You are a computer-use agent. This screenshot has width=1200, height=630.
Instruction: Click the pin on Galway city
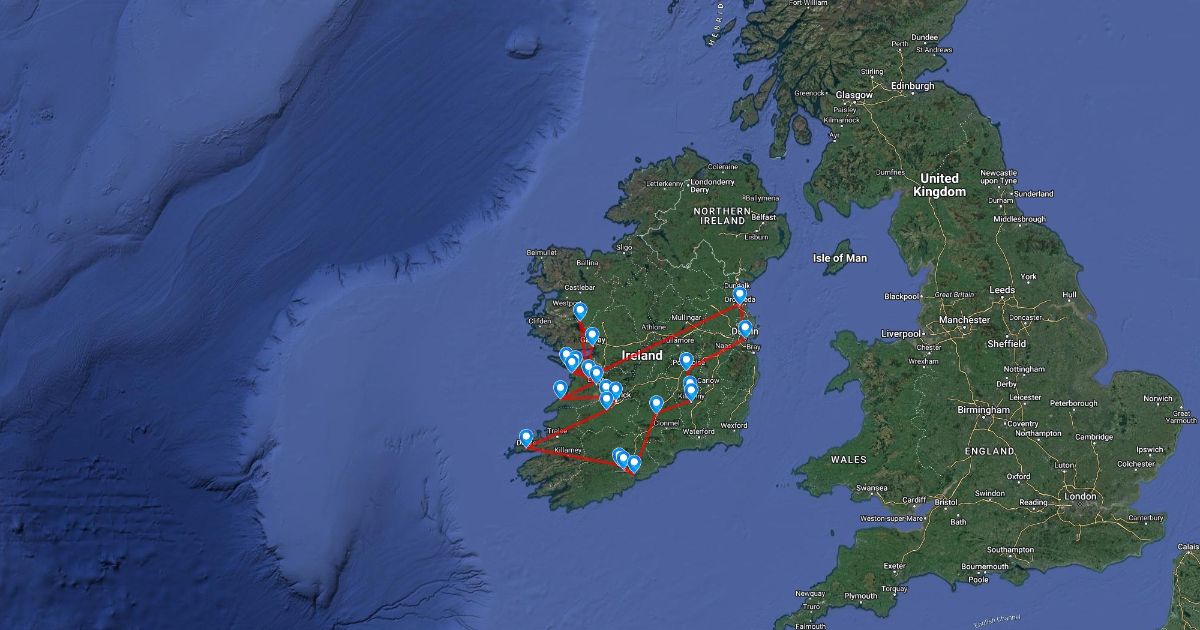(x=592, y=336)
